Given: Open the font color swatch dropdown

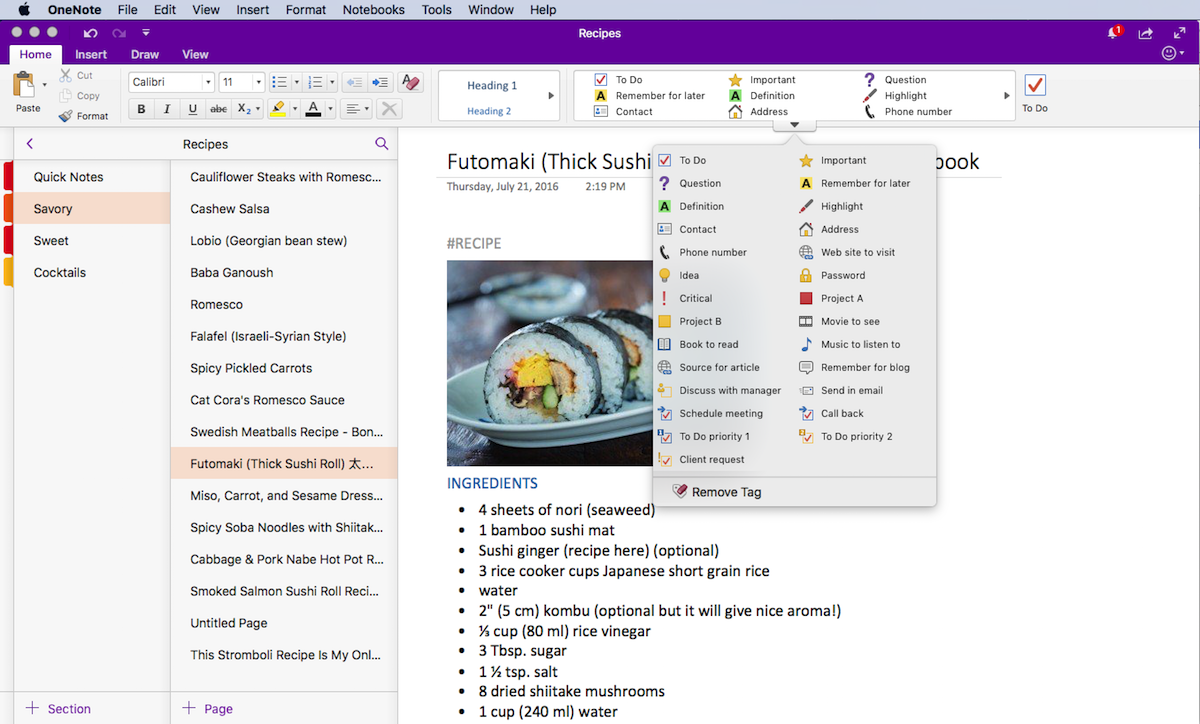Looking at the screenshot, I should pyautogui.click(x=330, y=108).
